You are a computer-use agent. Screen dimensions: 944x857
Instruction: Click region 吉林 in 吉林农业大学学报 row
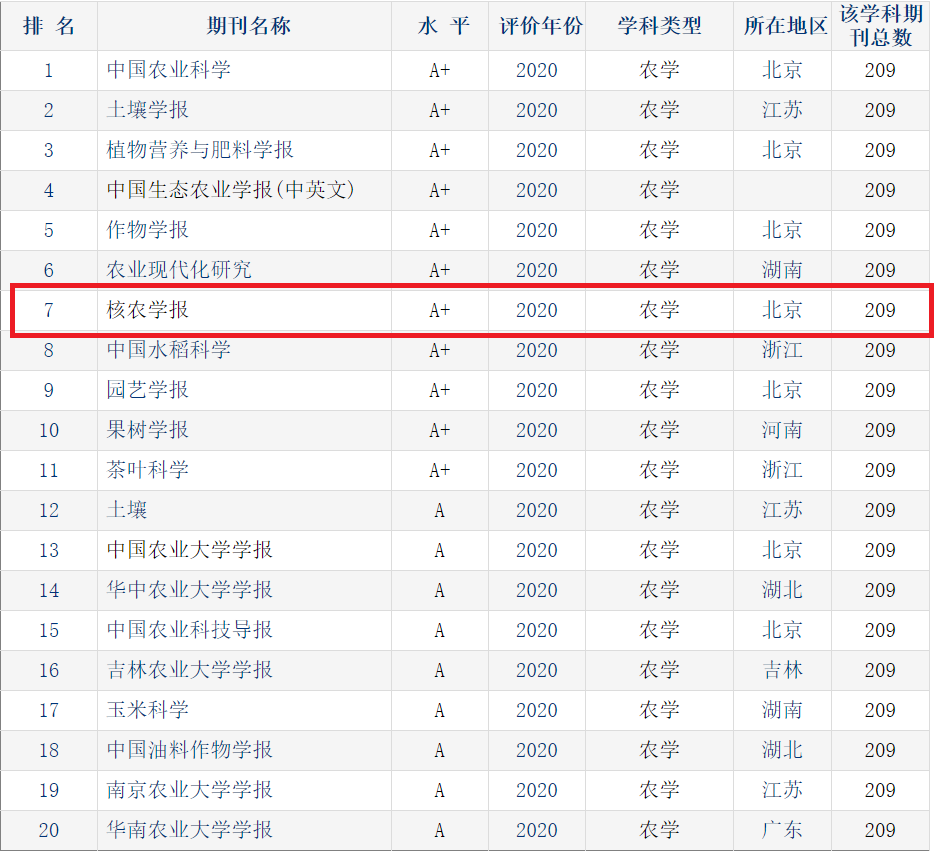click(782, 670)
